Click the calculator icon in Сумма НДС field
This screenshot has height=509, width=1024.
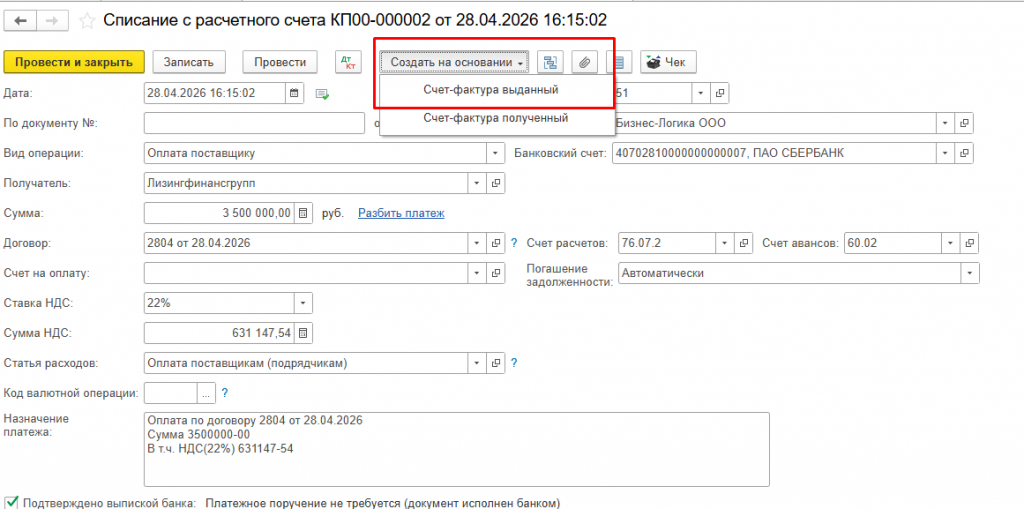click(x=303, y=333)
